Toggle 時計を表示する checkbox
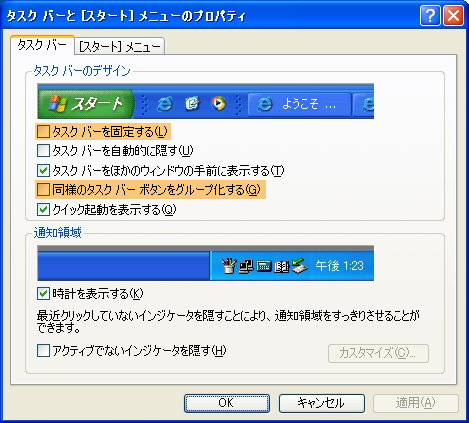This screenshot has width=469, height=423. [x=43, y=294]
